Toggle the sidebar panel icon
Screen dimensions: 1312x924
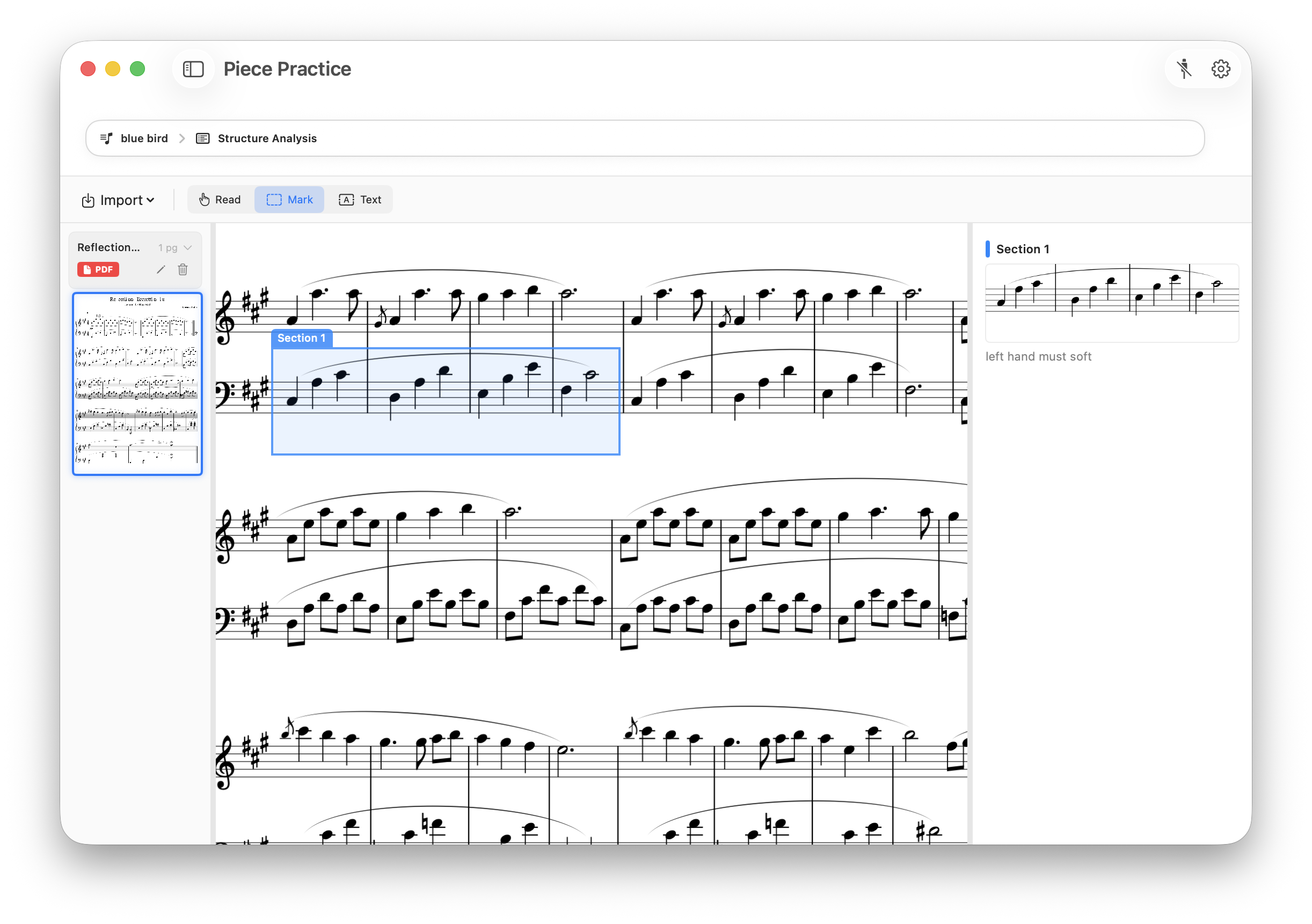click(x=193, y=69)
